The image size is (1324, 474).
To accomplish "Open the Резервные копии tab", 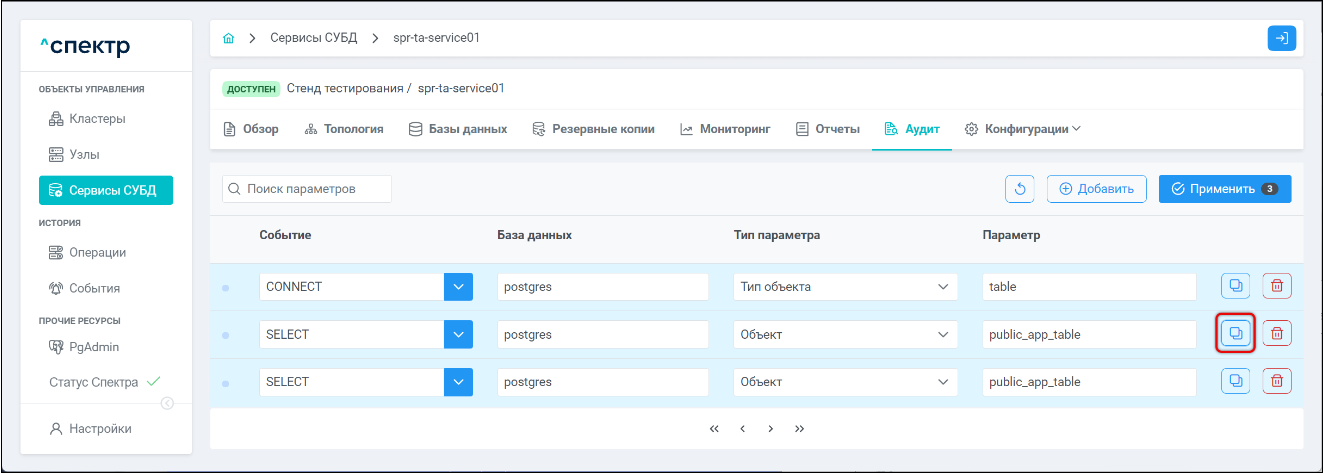I will click(593, 129).
